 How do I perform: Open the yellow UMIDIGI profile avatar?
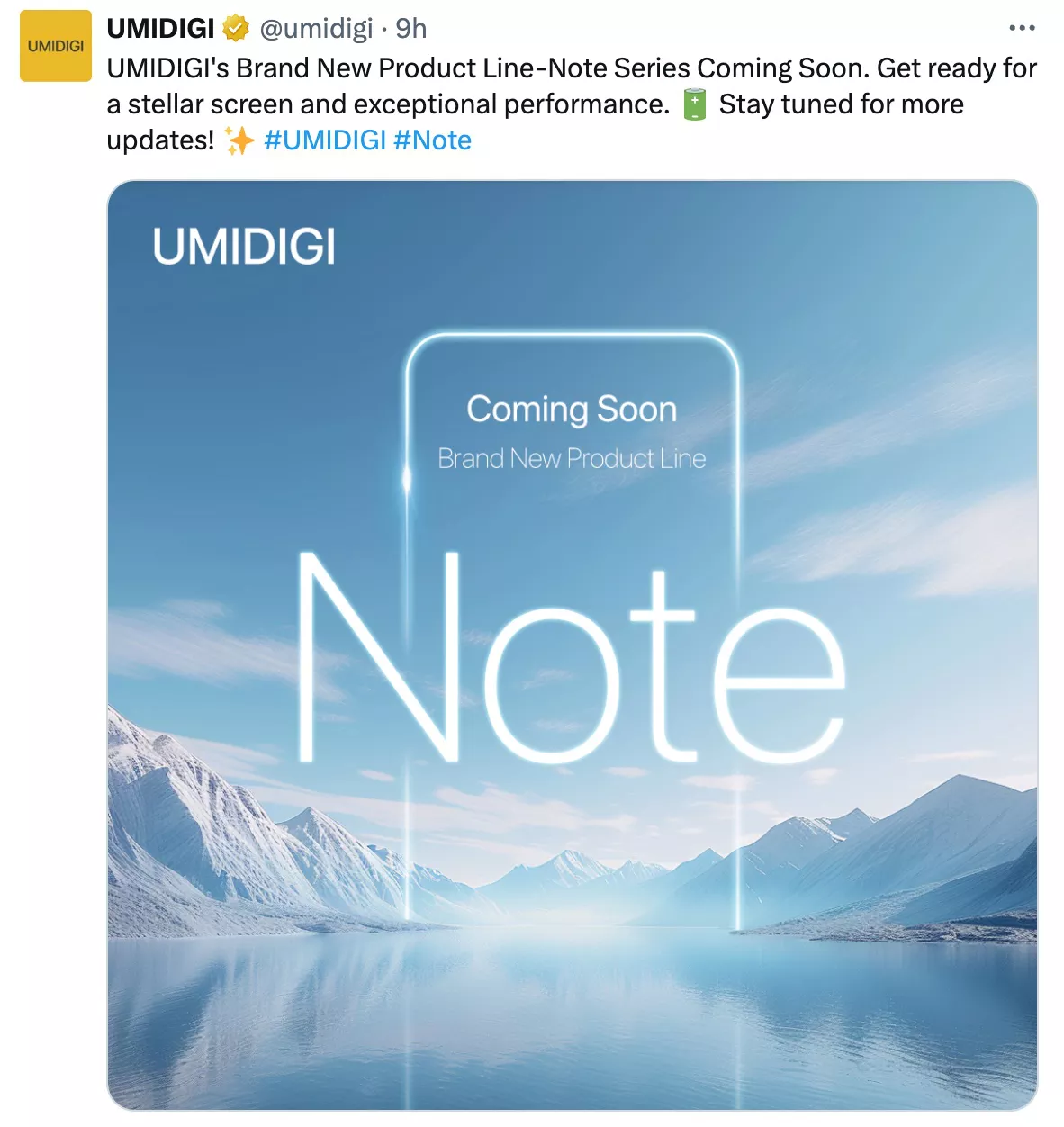tap(56, 46)
